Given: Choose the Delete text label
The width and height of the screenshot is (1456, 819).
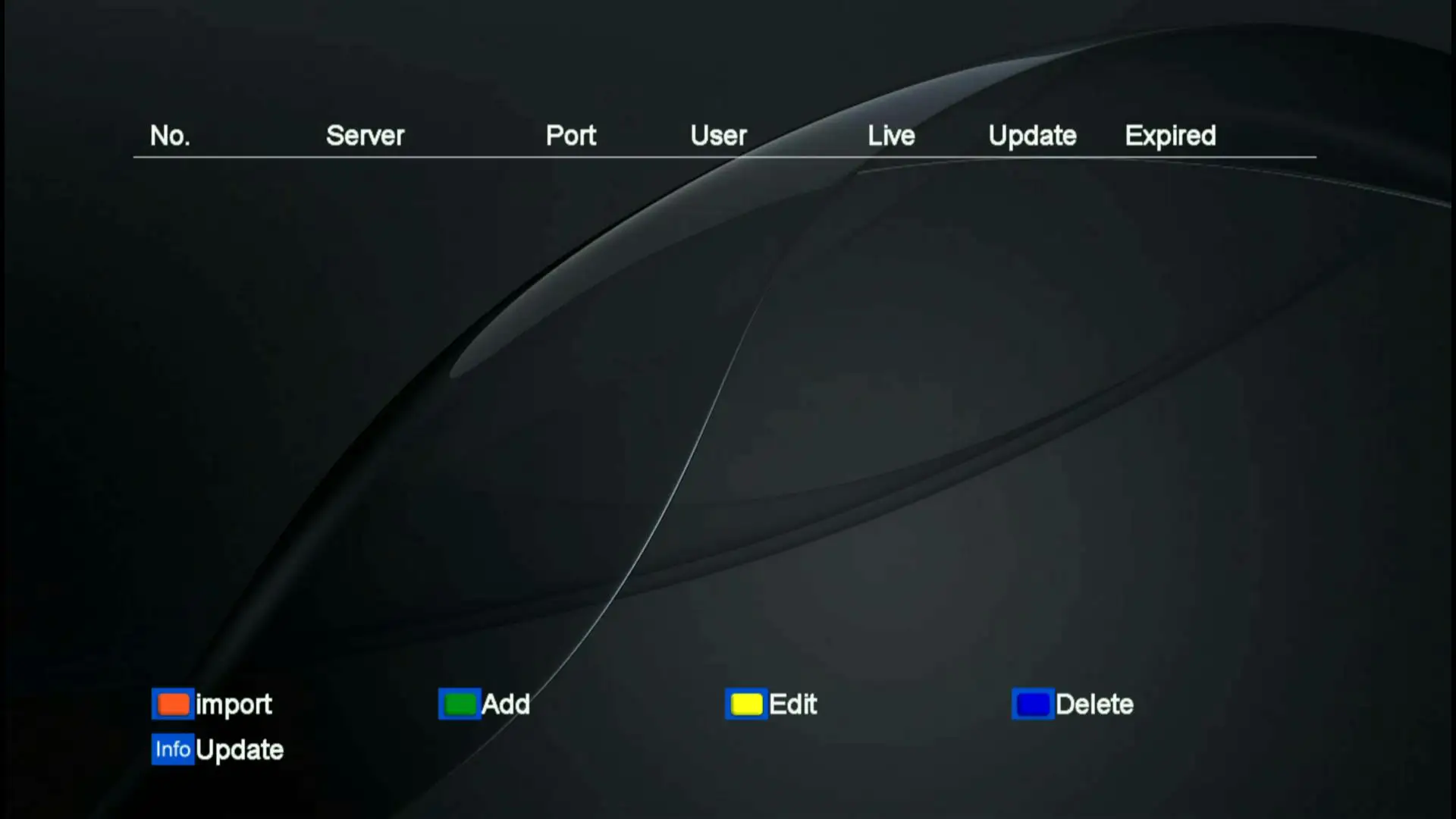Looking at the screenshot, I should (1094, 704).
